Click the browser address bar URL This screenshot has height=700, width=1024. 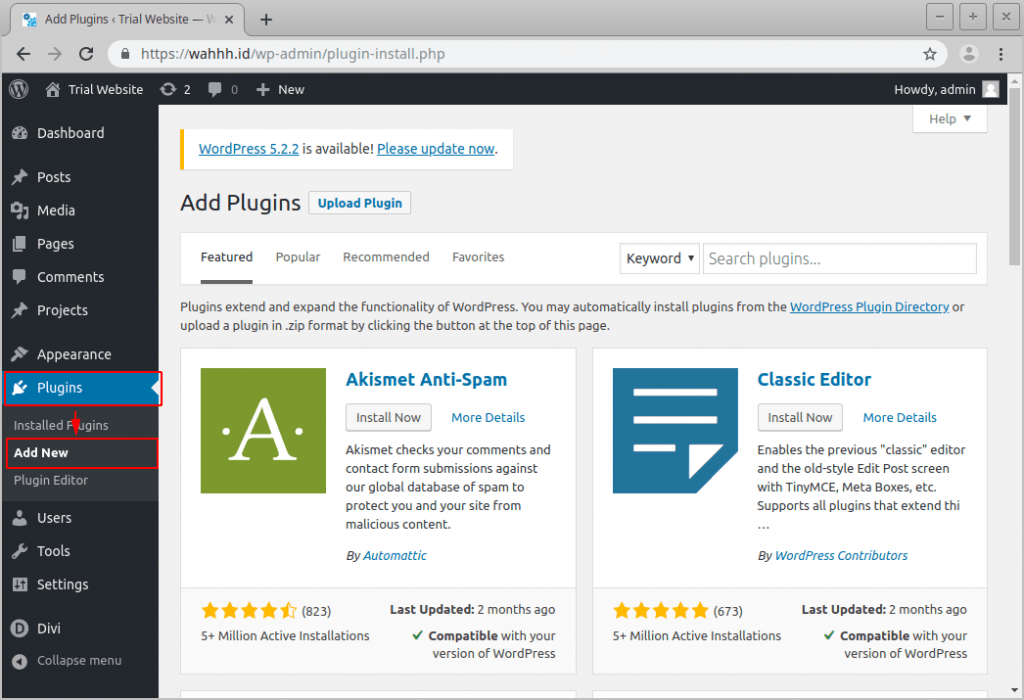[293, 54]
